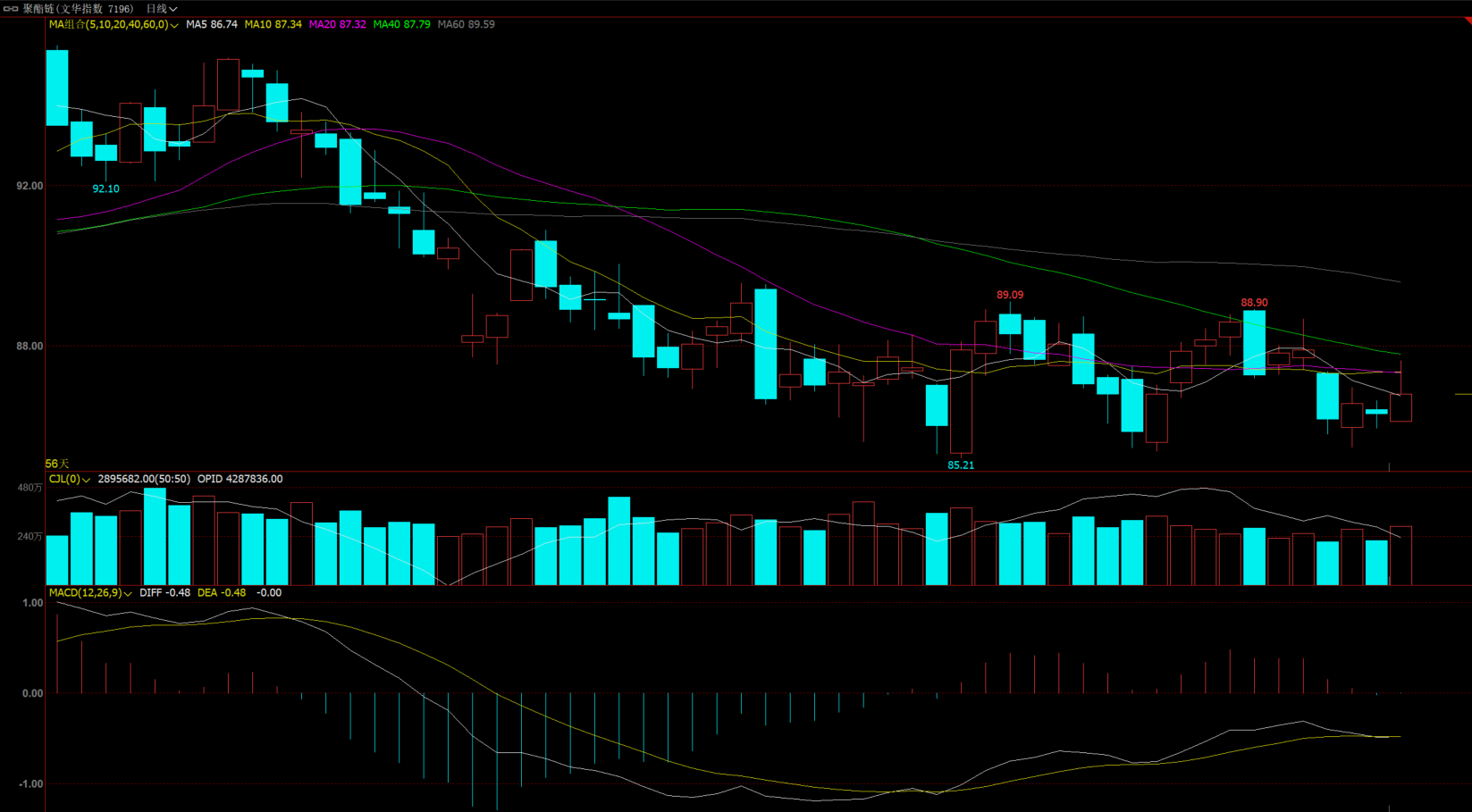Click the red corner triangle at the chart's top right
1472x812 pixels.
point(1468,20)
